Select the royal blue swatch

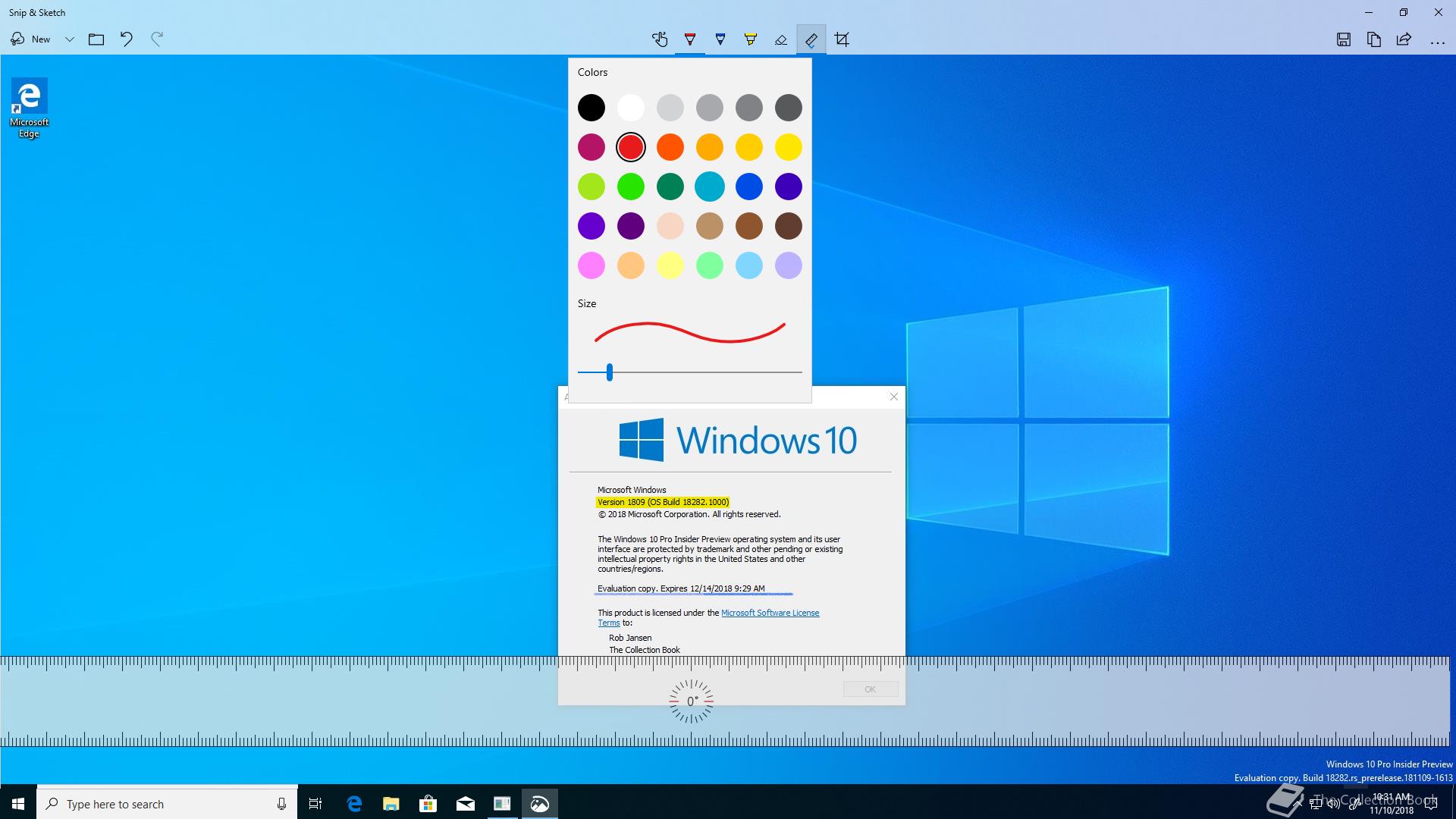[749, 187]
